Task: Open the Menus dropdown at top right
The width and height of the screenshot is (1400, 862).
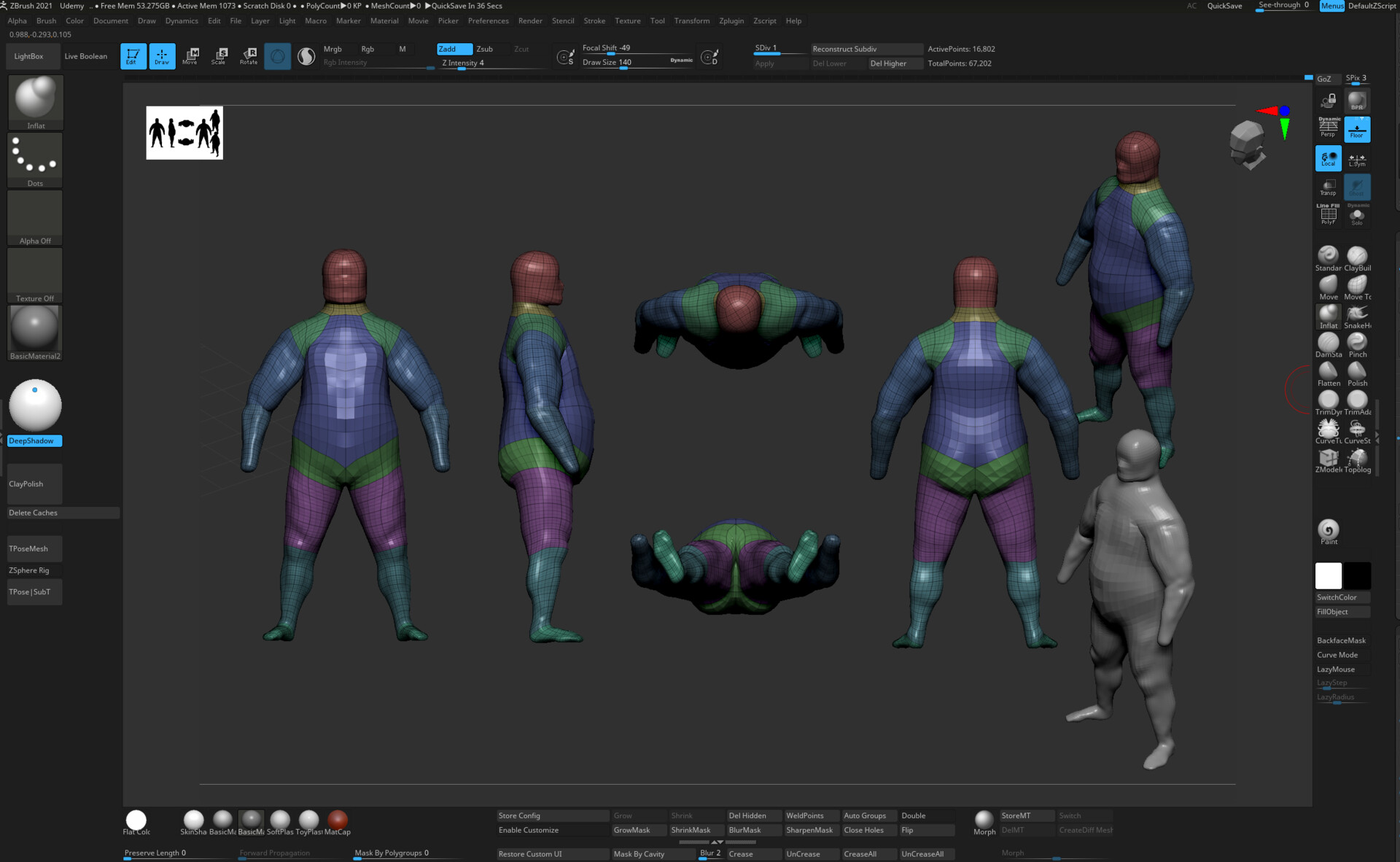Action: (x=1331, y=5)
